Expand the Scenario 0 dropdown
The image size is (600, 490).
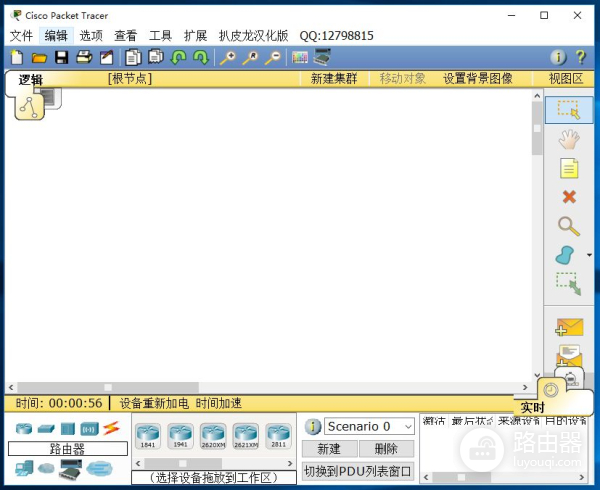(x=408, y=427)
